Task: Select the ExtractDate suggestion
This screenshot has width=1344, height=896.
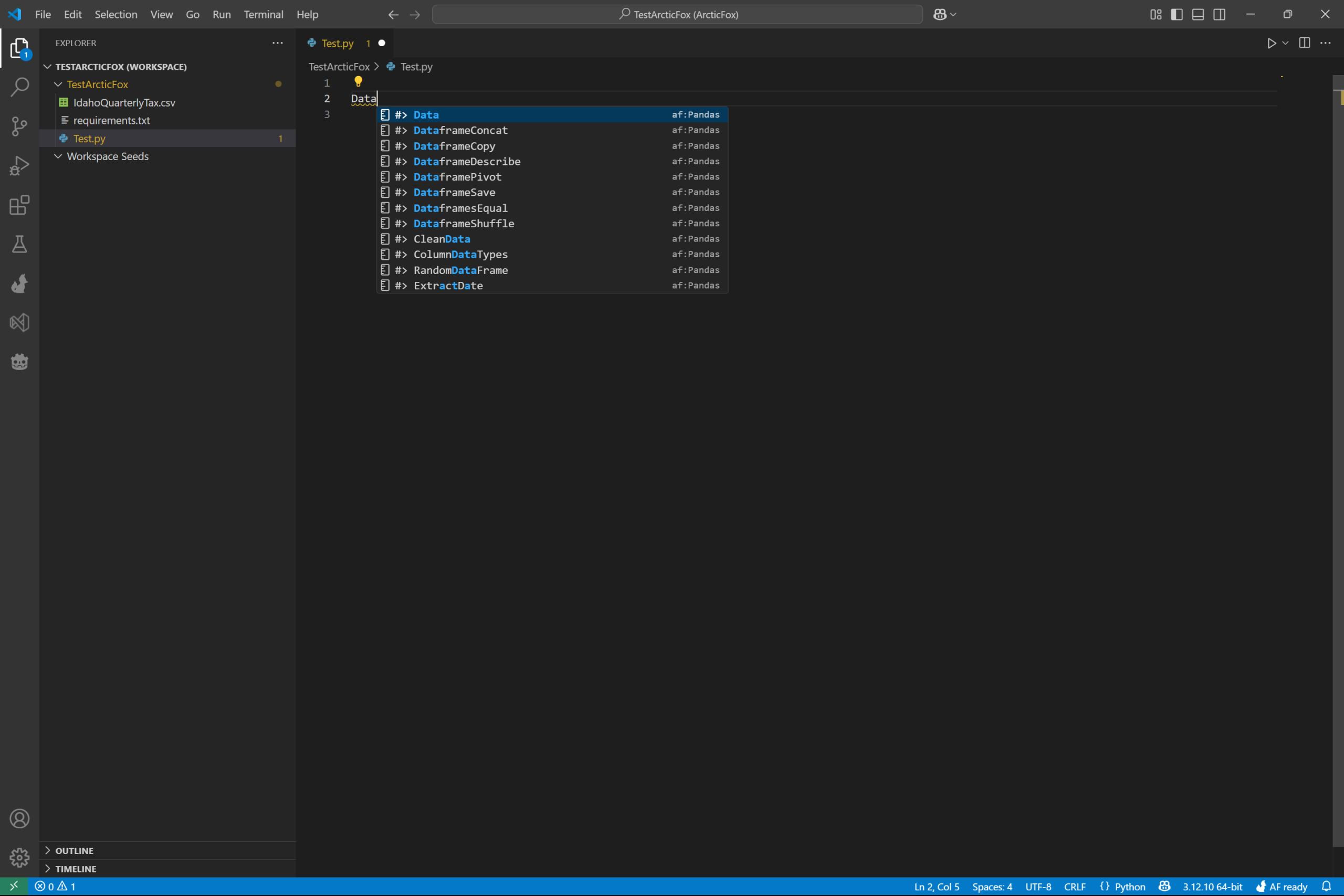Action: coord(552,286)
